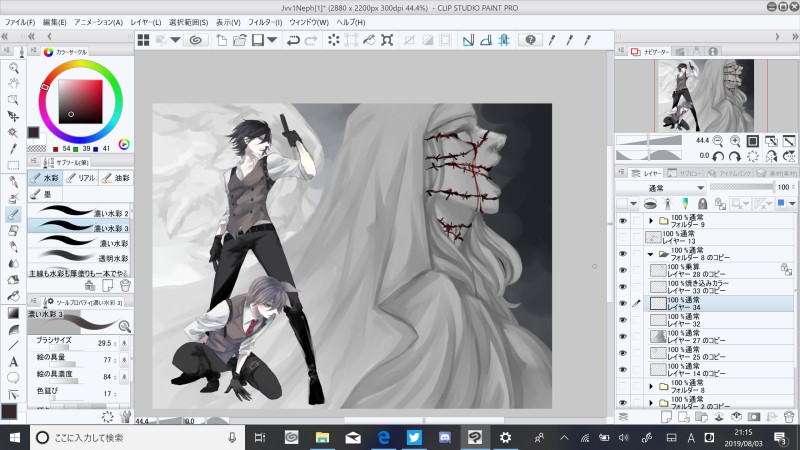
Task: Select the Rectangle selection marquee tool
Action: tap(13, 165)
